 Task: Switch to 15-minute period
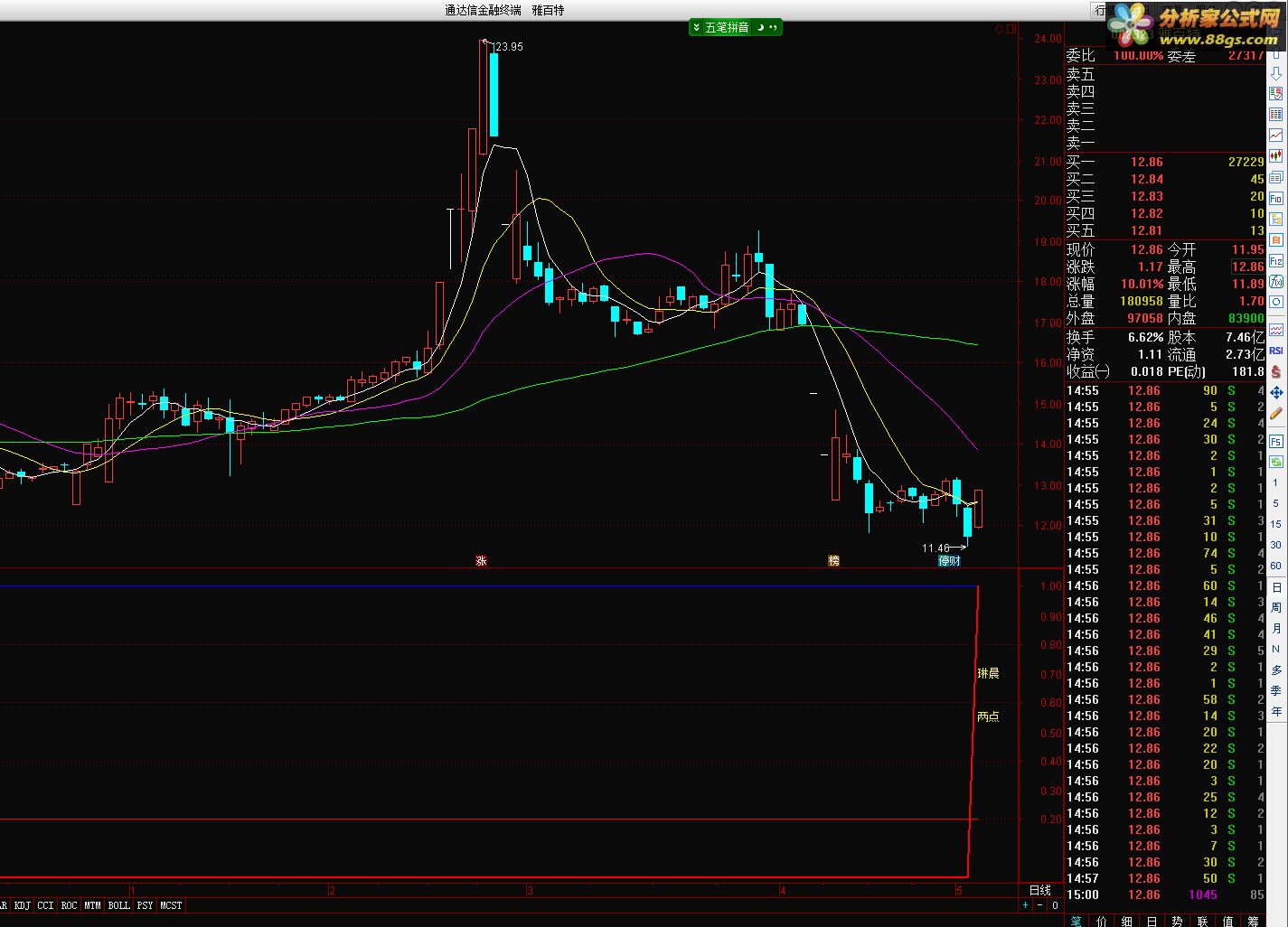[x=1276, y=524]
